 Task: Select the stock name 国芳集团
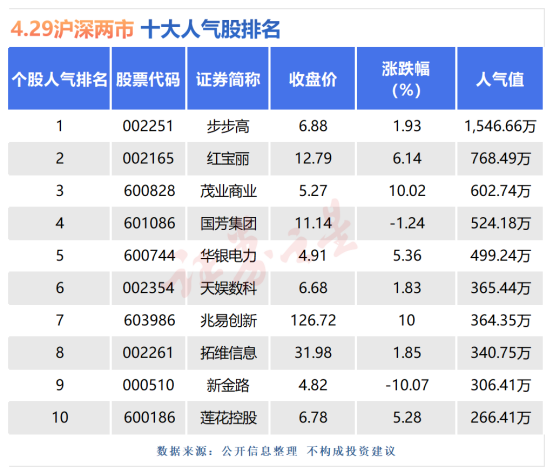click(228, 224)
